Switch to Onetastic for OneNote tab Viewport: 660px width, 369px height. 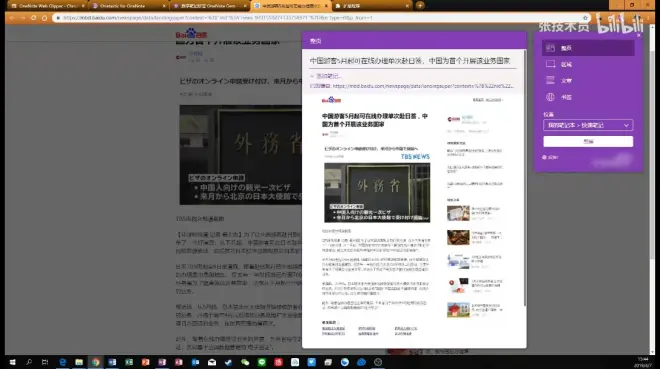pyautogui.click(x=128, y=6)
